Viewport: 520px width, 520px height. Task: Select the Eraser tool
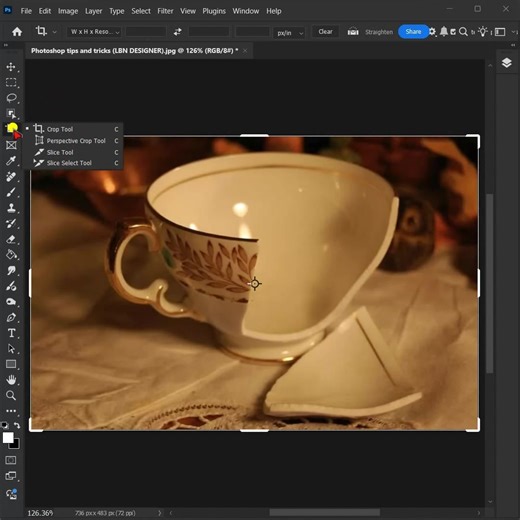pos(11,239)
